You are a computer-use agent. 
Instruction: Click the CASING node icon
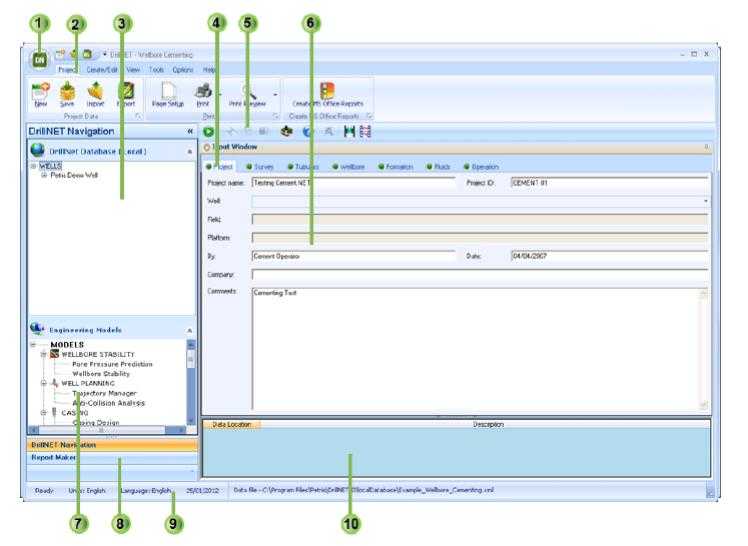(54, 412)
